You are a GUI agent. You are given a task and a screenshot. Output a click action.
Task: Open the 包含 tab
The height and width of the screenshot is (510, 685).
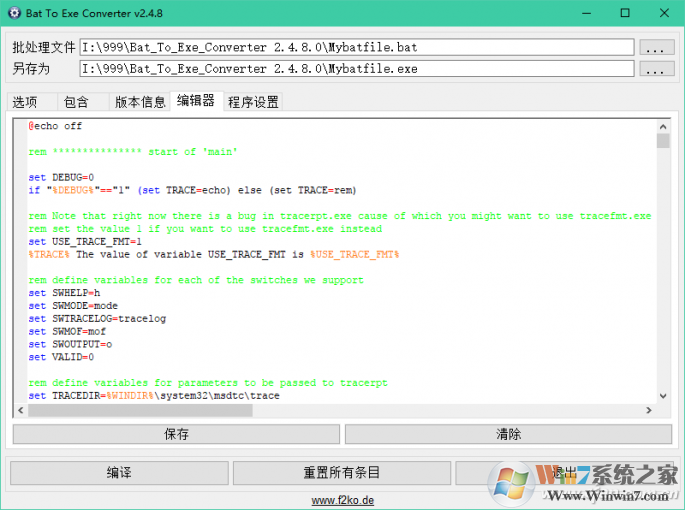tap(76, 102)
